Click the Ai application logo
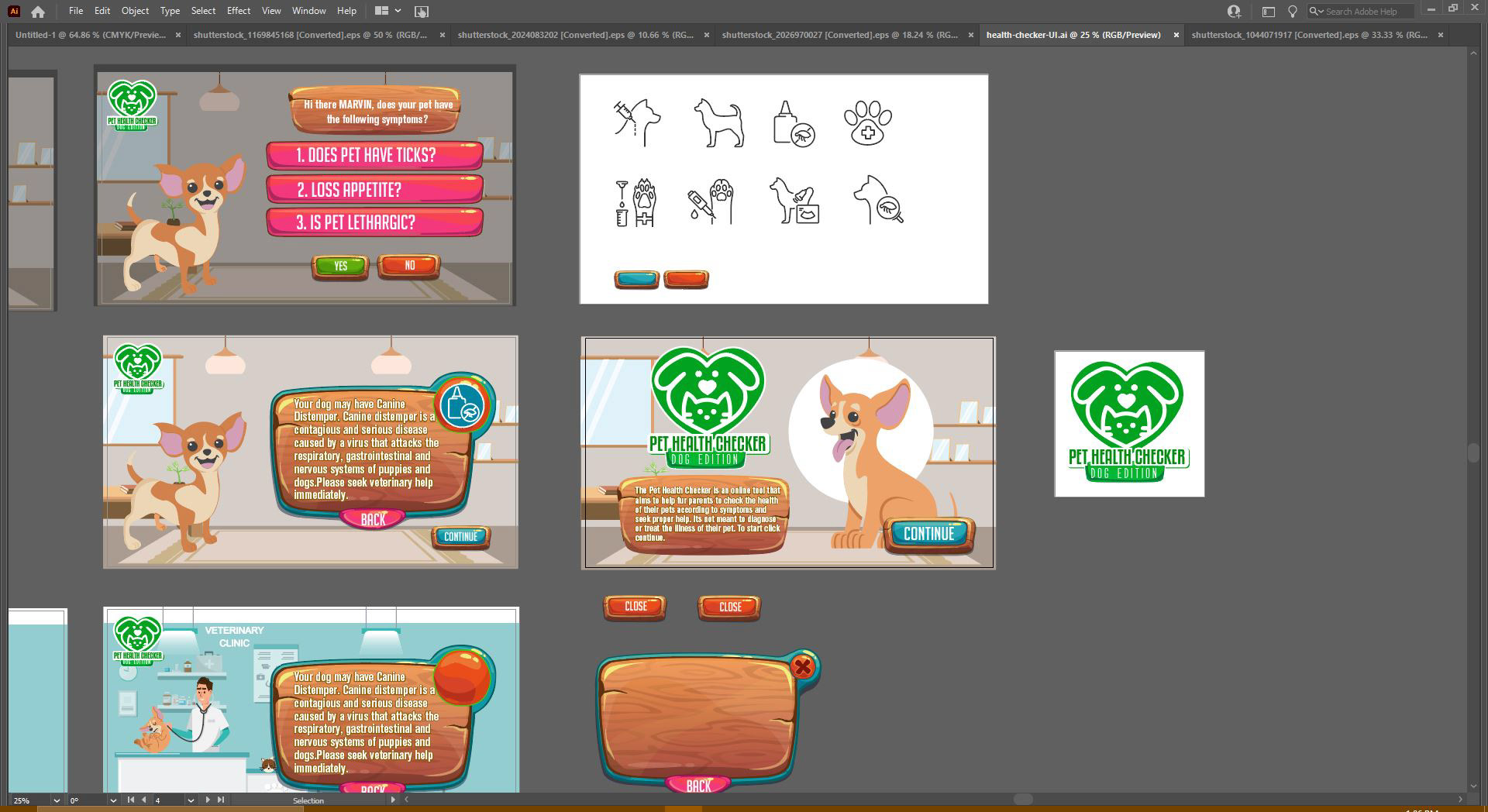Screen dimensions: 1488x812 (x=14, y=11)
